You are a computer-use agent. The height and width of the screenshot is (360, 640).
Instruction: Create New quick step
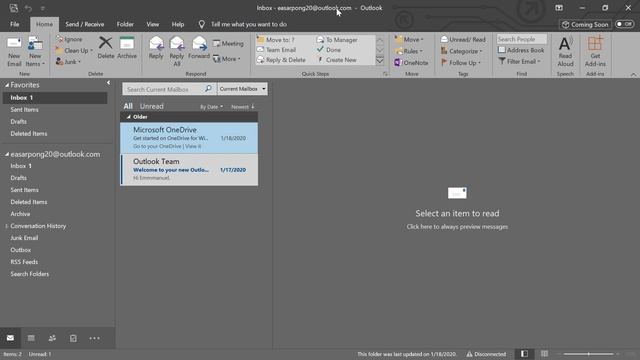337,60
